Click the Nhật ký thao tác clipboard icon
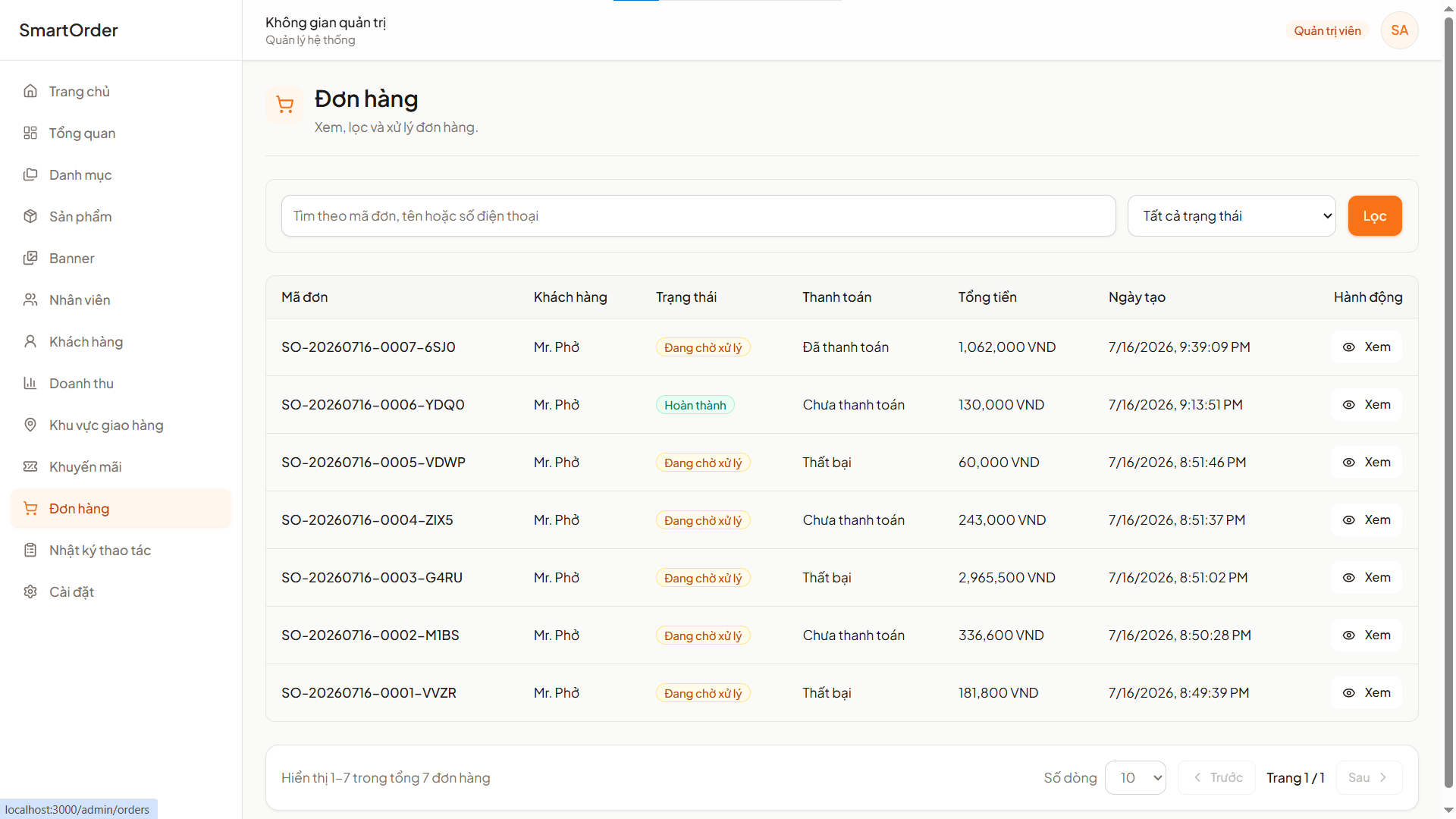Viewport: 1456px width, 819px height. 30,550
